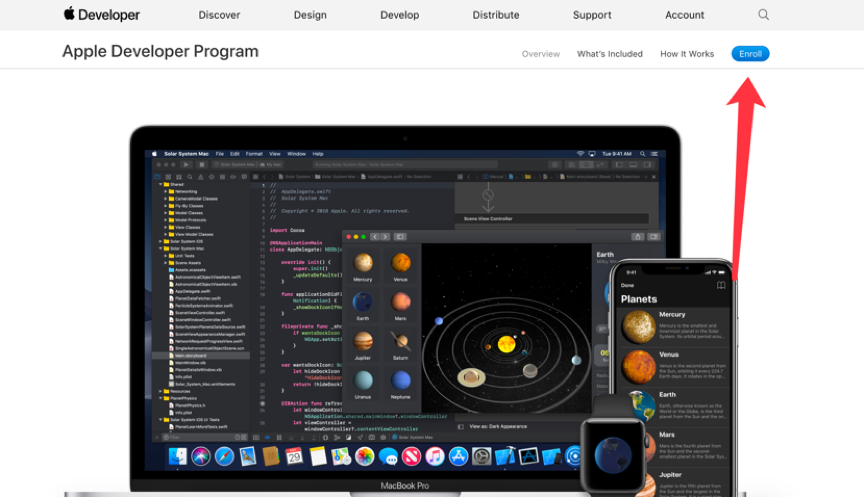The height and width of the screenshot is (497, 864).
Task: Click the Xcode Stop square button
Action: [202, 164]
